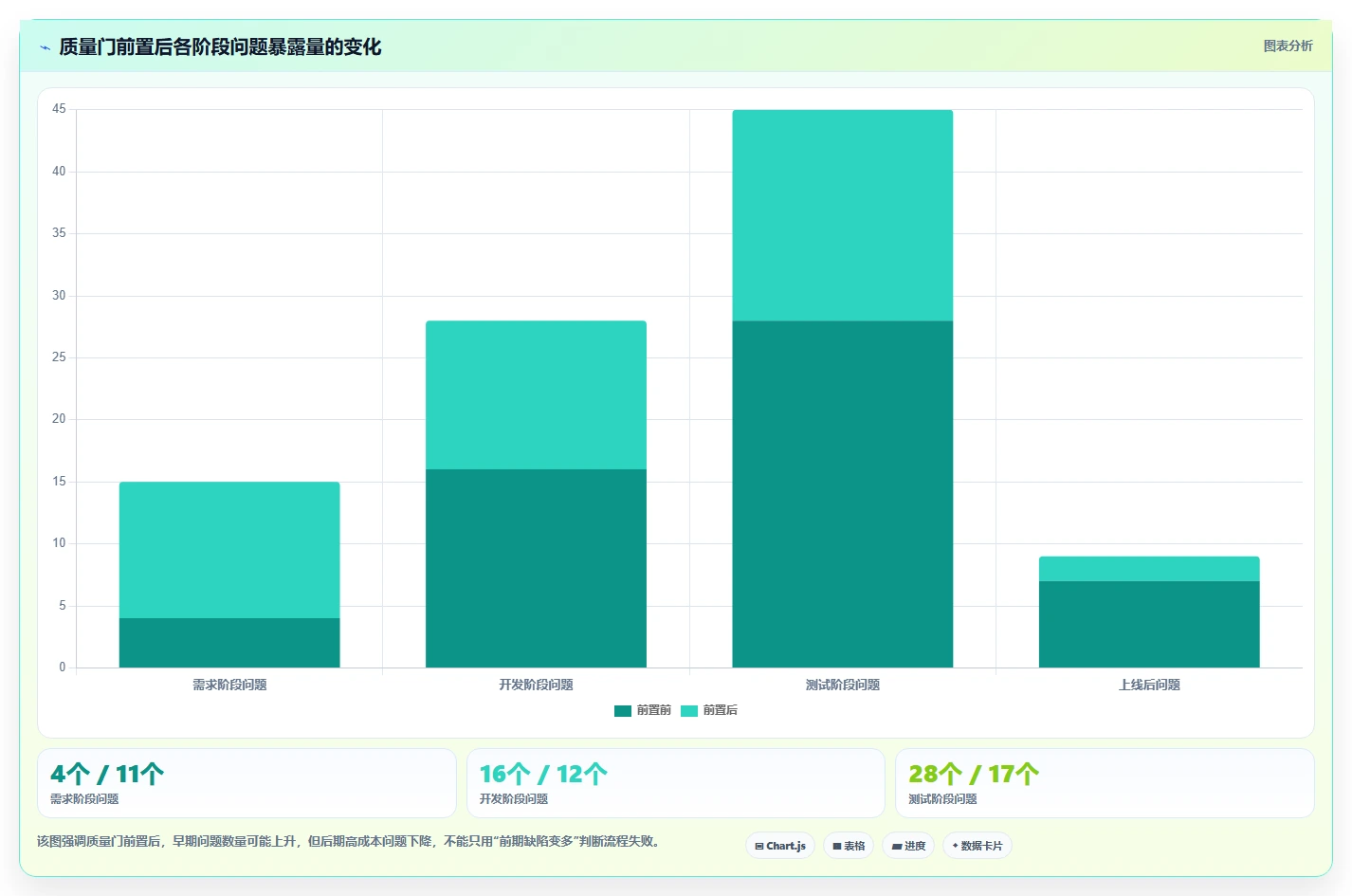Click the 需求阶段问题 caption in the first card

pos(84,799)
